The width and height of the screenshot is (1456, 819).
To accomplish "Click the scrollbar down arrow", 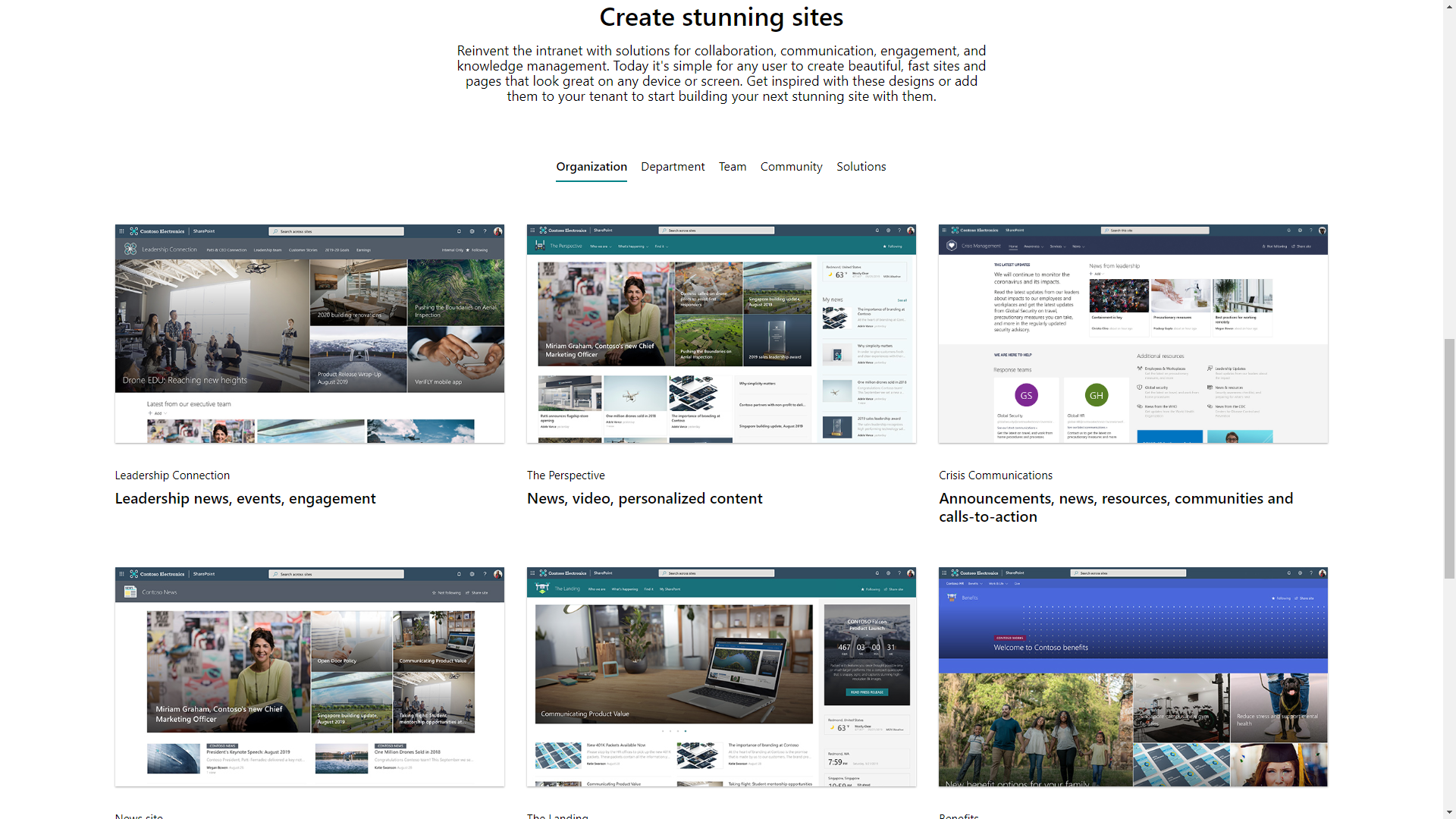I will (x=1449, y=812).
